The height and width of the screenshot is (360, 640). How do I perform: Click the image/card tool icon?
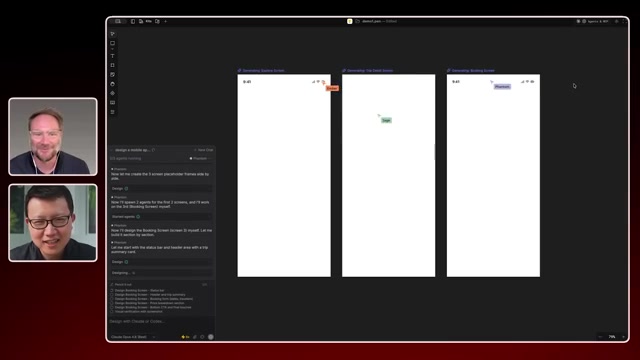click(x=113, y=103)
